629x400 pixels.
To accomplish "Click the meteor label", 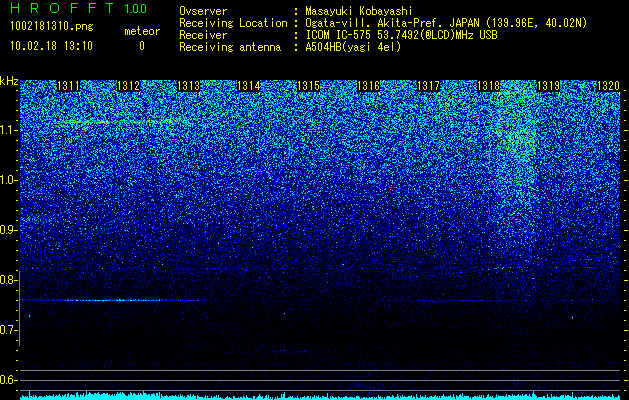I will tap(142, 31).
